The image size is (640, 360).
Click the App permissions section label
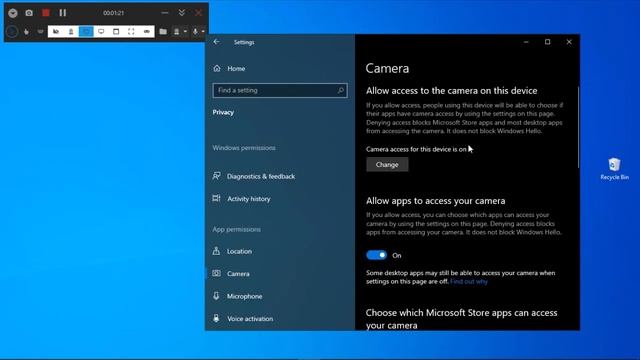pyautogui.click(x=236, y=229)
